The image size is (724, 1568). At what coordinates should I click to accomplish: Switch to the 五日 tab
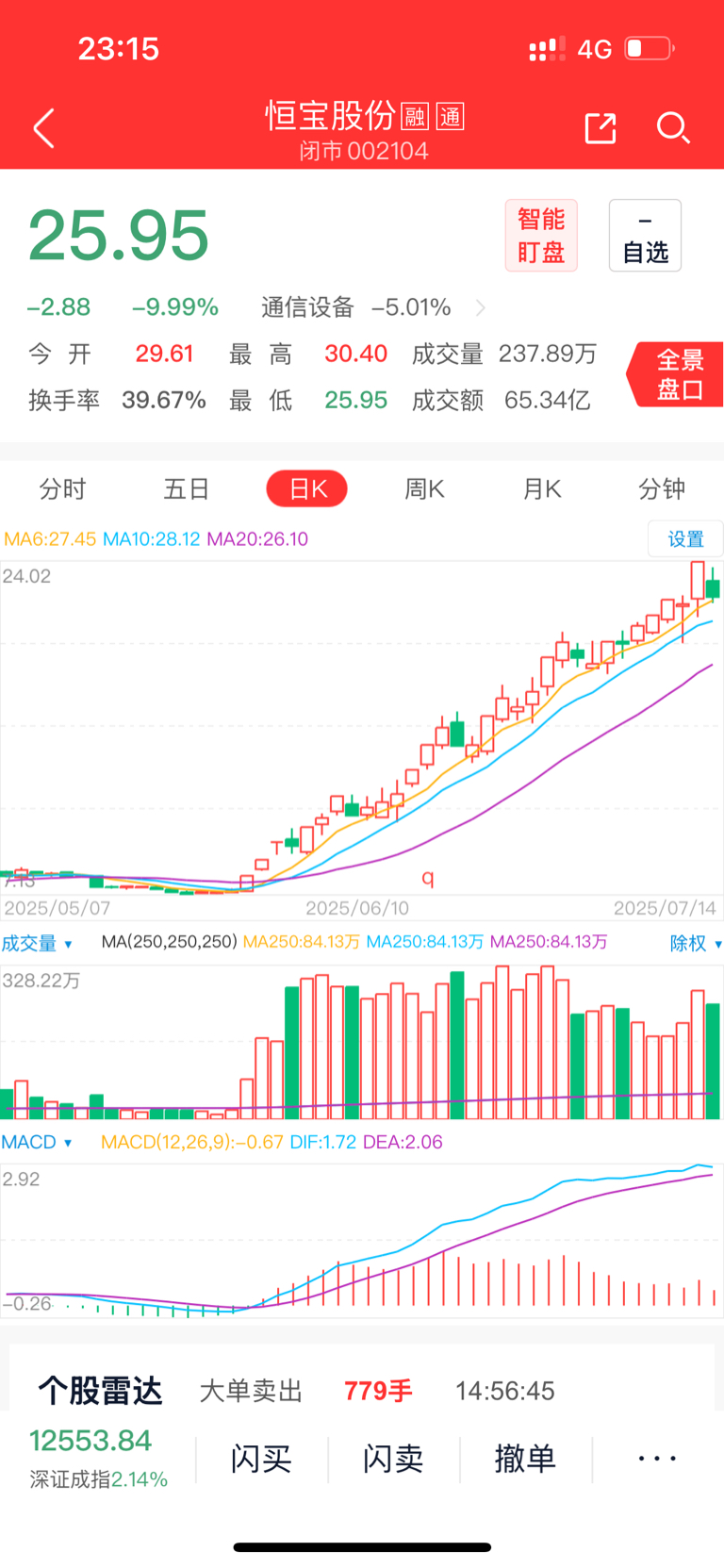(x=186, y=488)
